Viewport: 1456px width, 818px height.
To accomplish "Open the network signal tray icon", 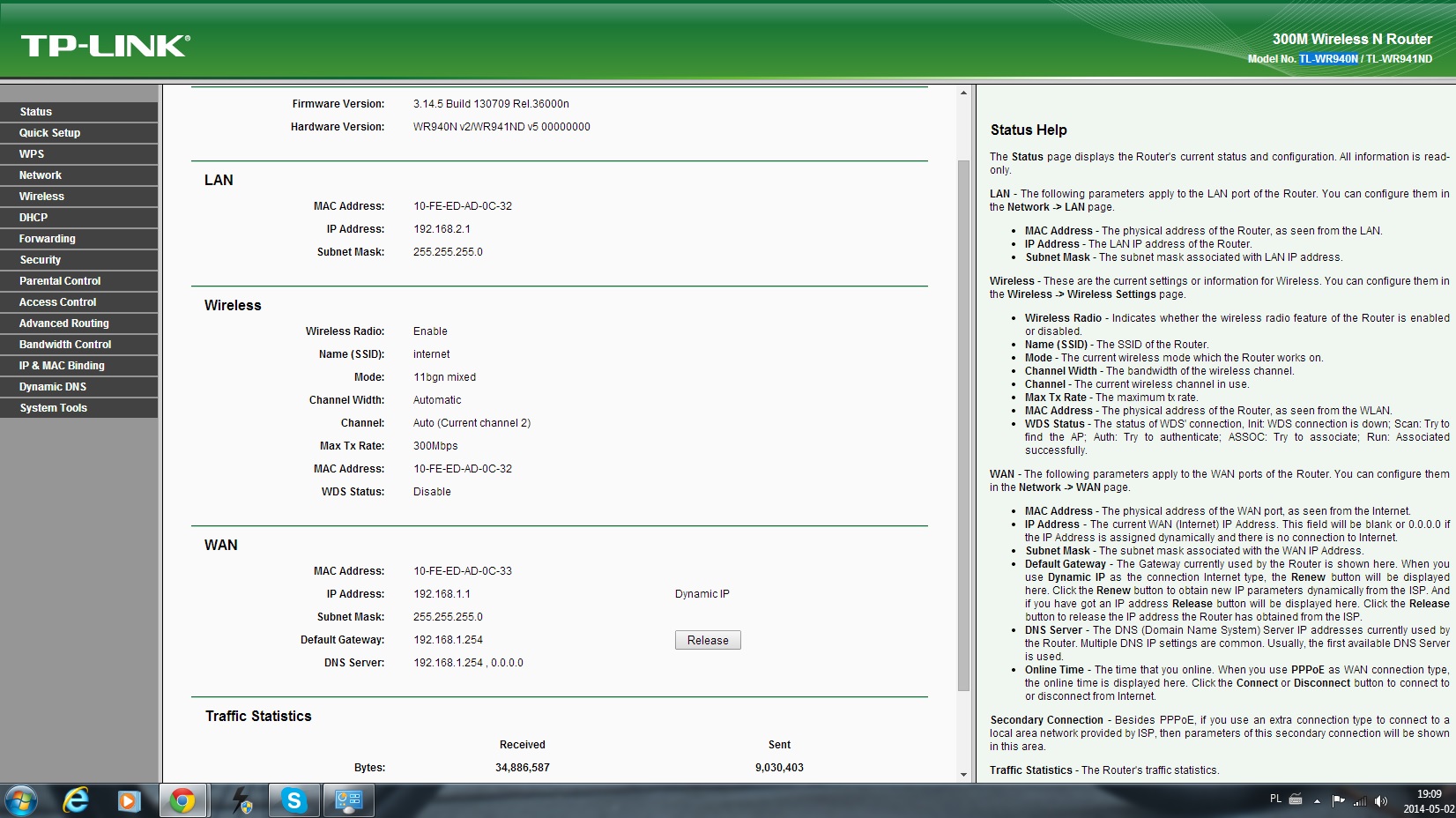I will click(1360, 800).
